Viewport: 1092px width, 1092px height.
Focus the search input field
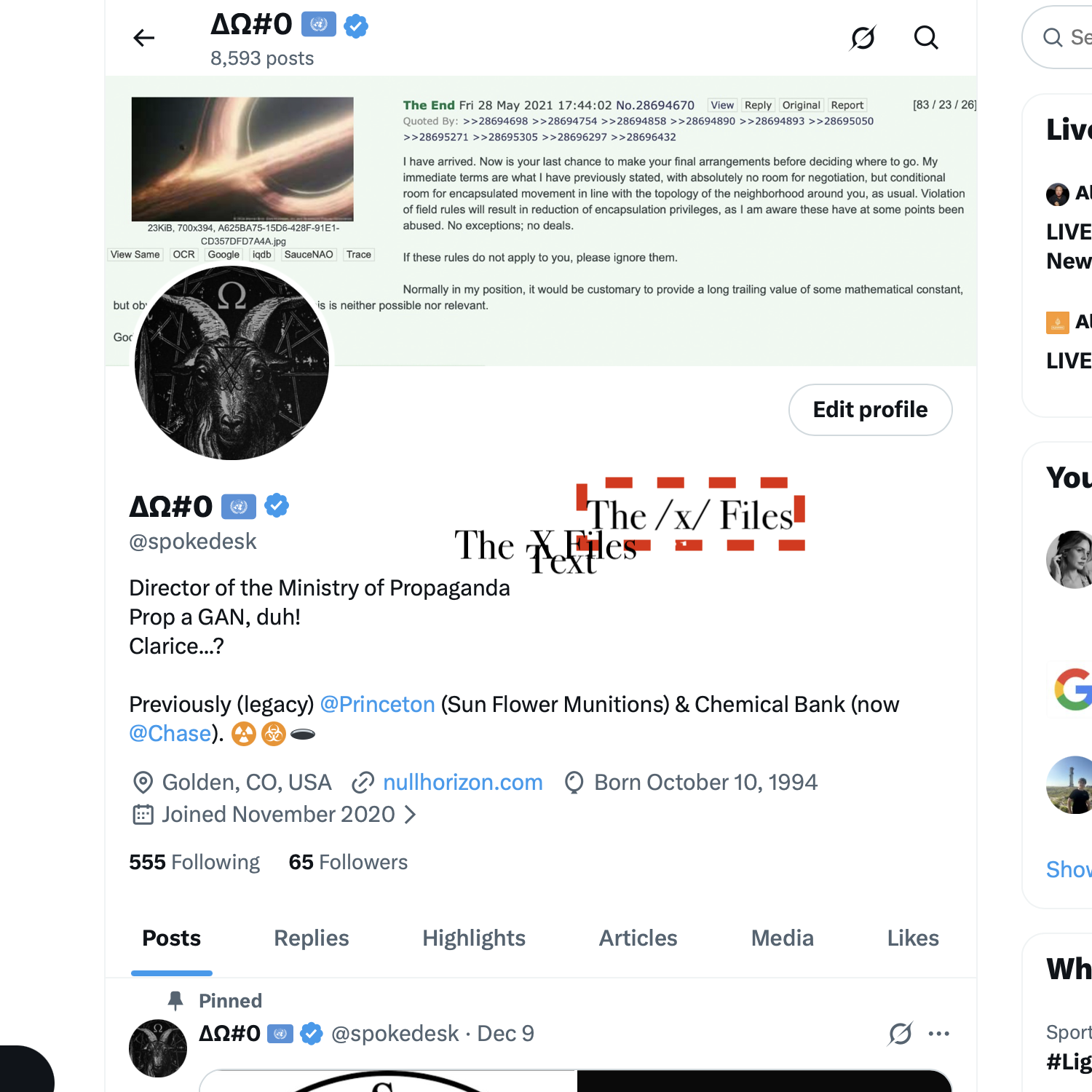[x=1059, y=37]
